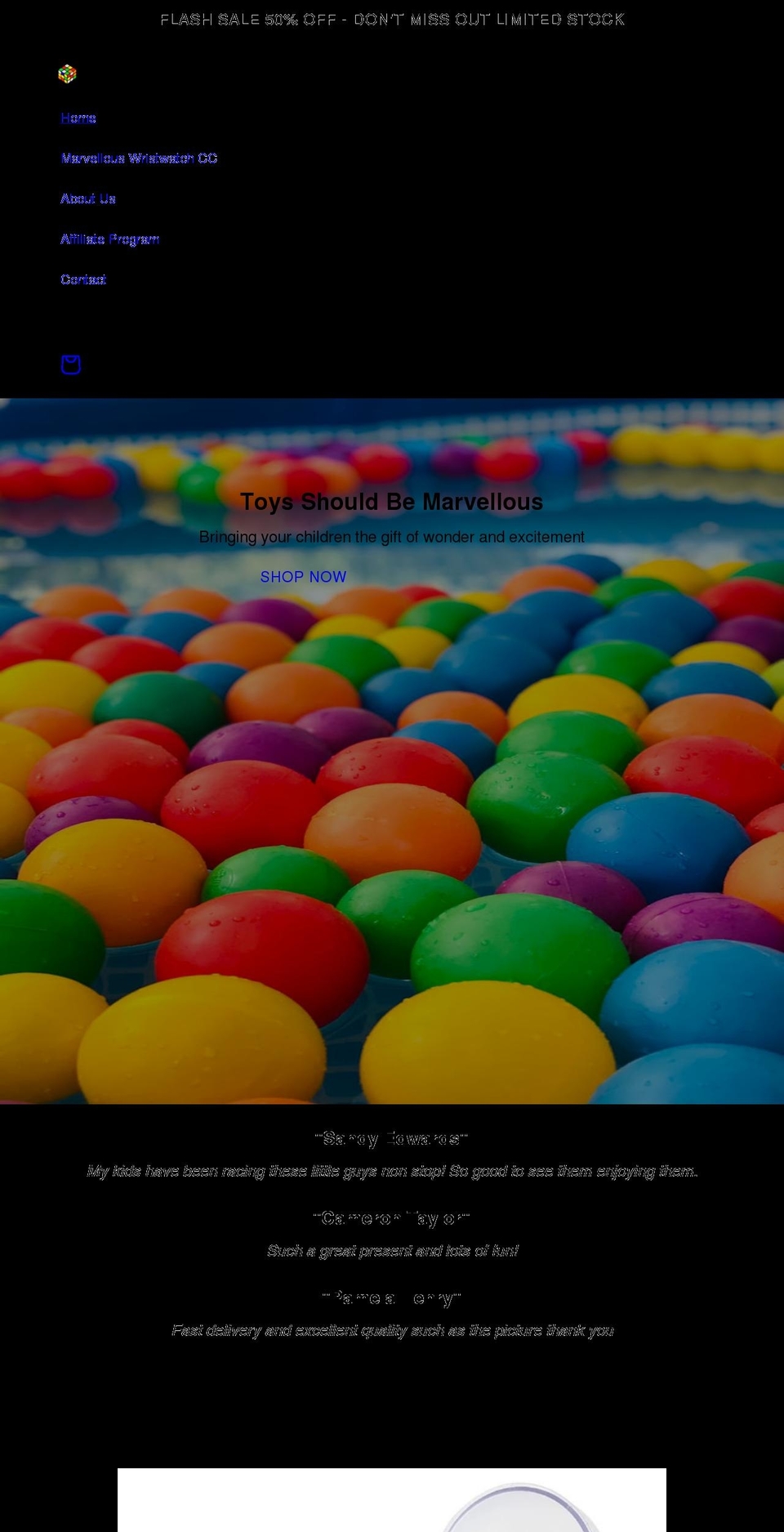Open Marvellous Wristwatch CC menu link
Image resolution: width=784 pixels, height=1532 pixels.
[x=139, y=159]
